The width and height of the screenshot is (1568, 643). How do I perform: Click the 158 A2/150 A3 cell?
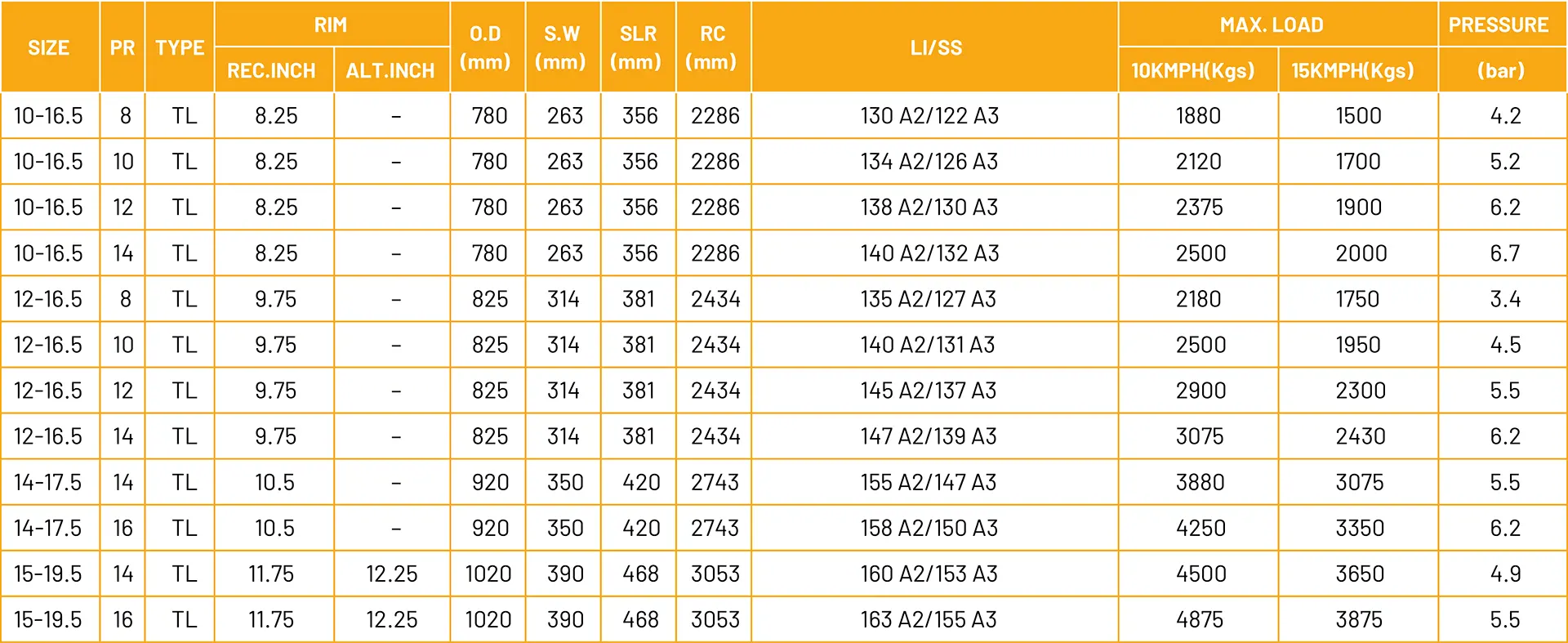tap(929, 529)
